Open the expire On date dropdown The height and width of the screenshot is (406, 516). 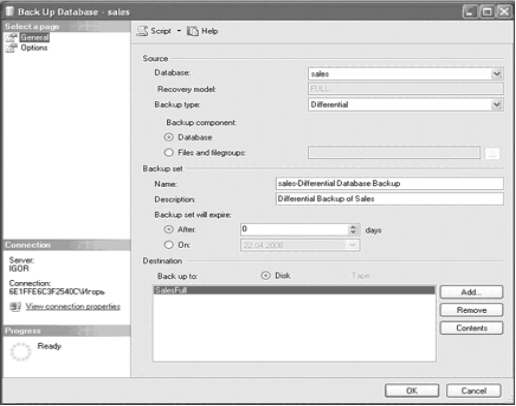coord(352,245)
